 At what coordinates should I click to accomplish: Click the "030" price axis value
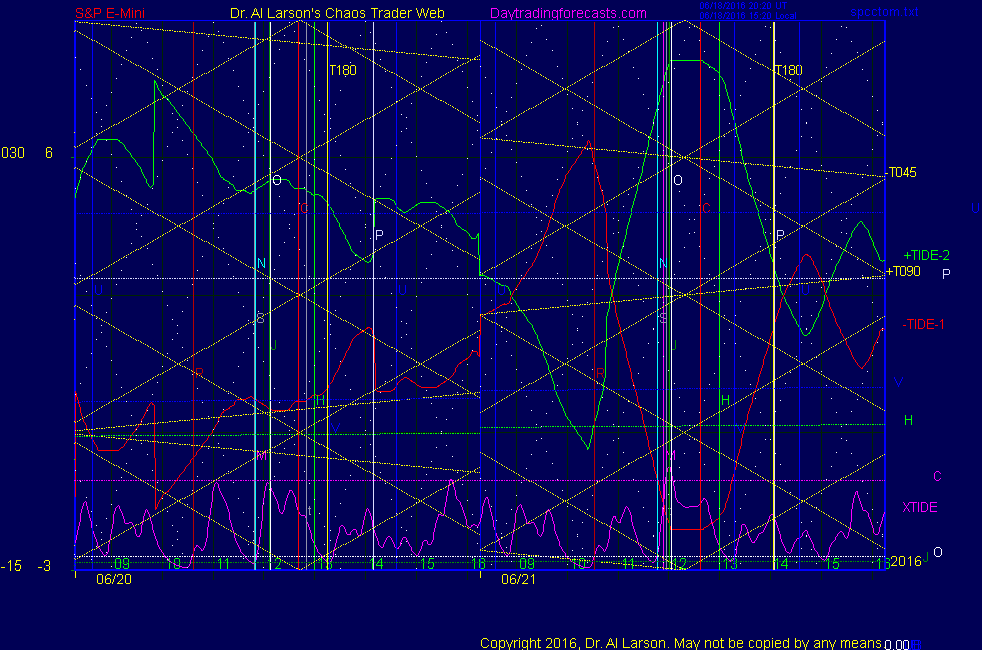pos(13,153)
